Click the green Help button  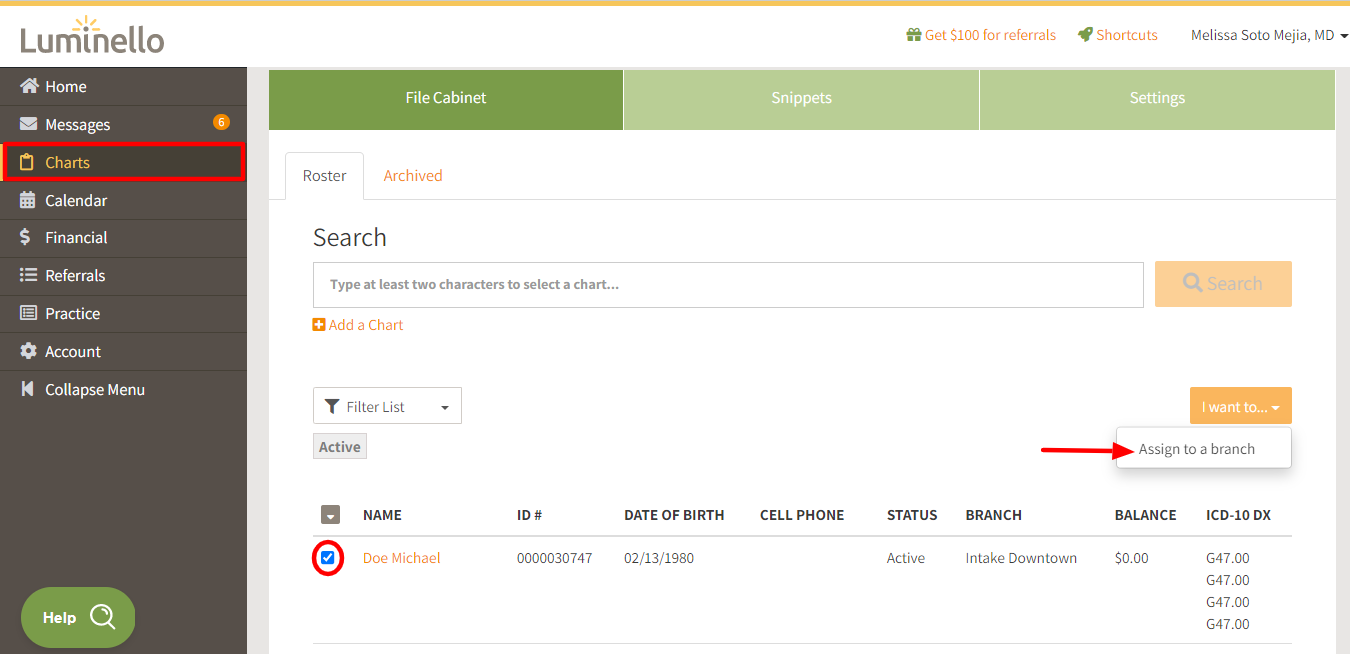tap(78, 617)
